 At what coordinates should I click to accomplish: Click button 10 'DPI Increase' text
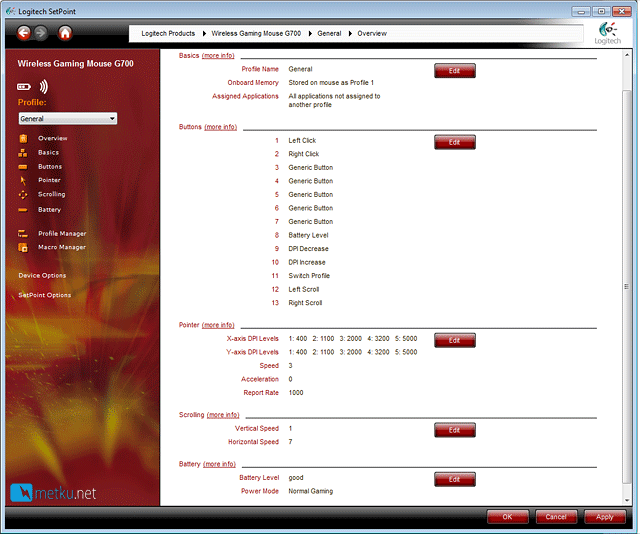307,263
